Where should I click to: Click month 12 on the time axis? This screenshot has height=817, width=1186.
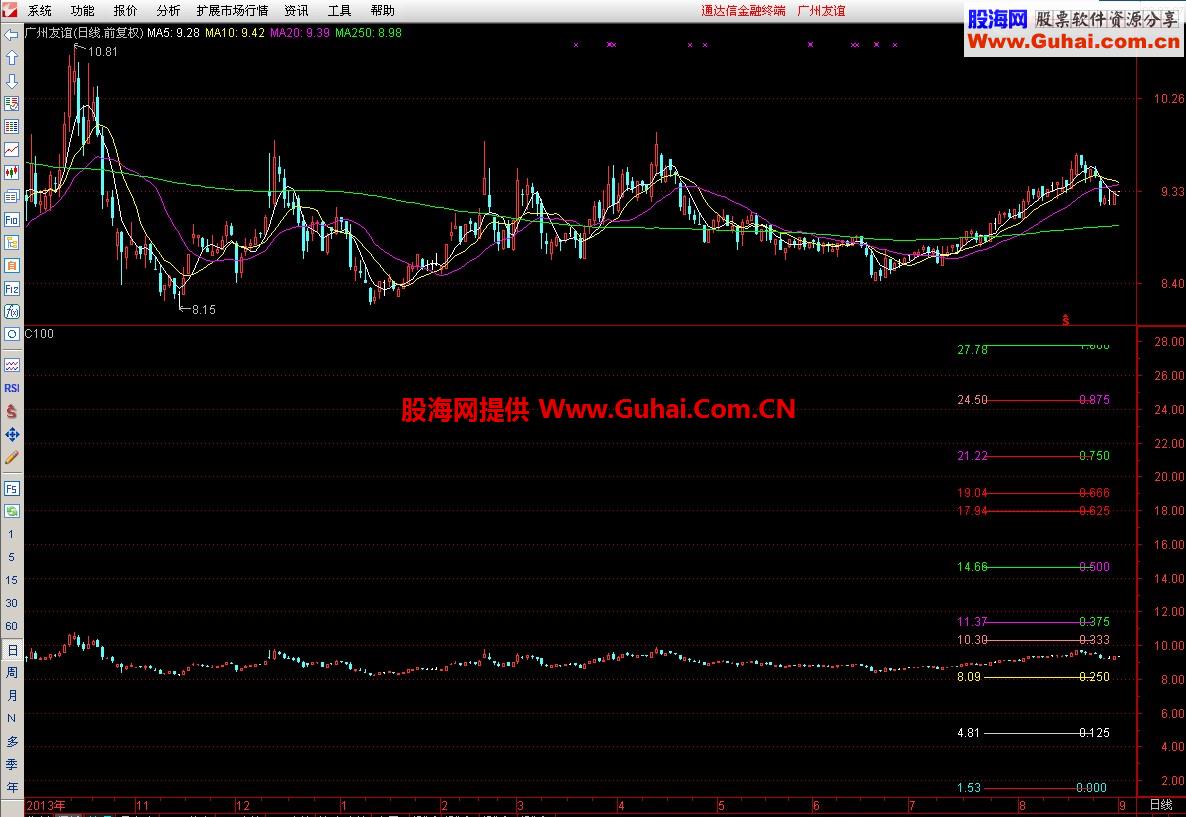(x=243, y=806)
